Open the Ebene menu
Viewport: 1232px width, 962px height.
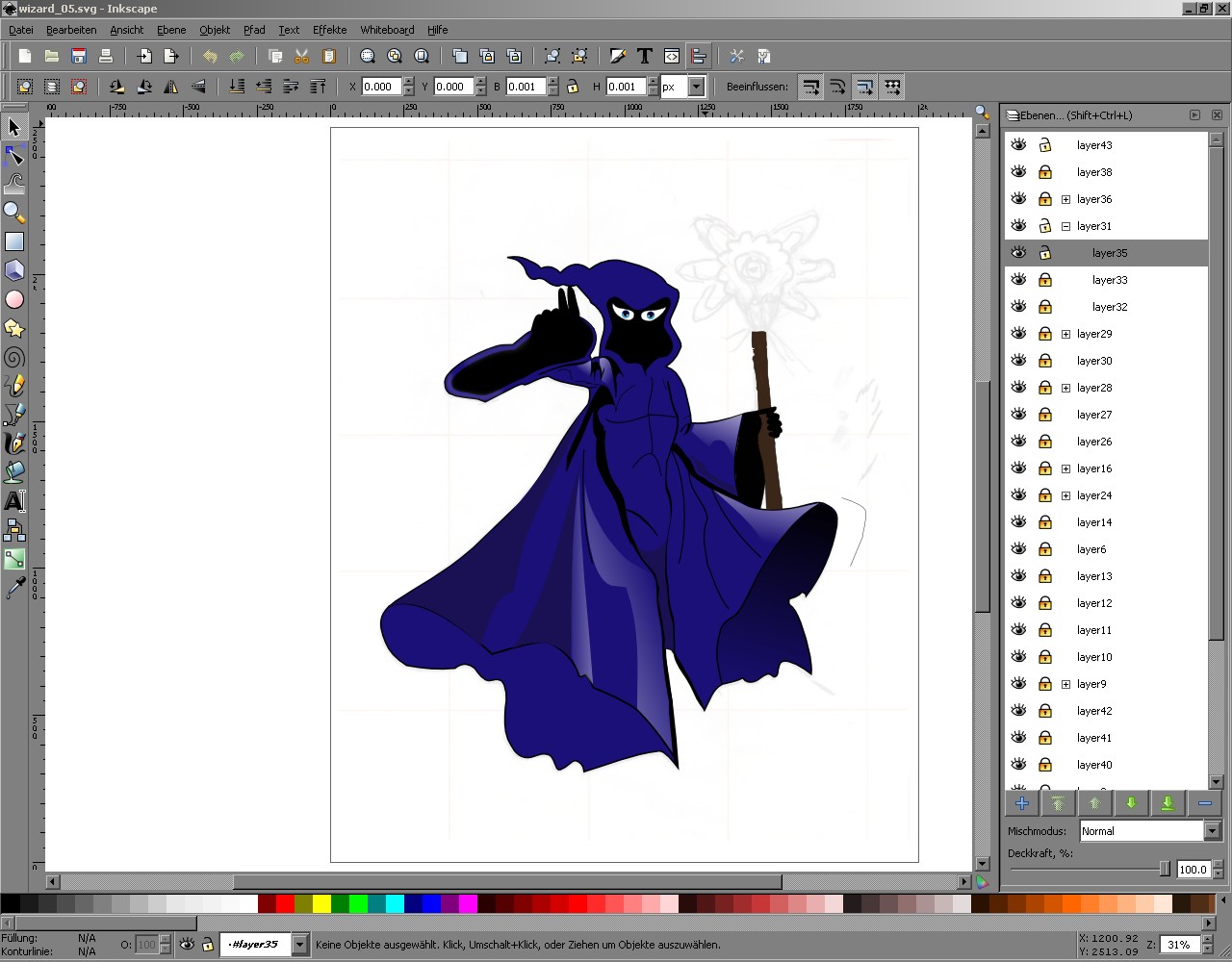pyautogui.click(x=171, y=30)
